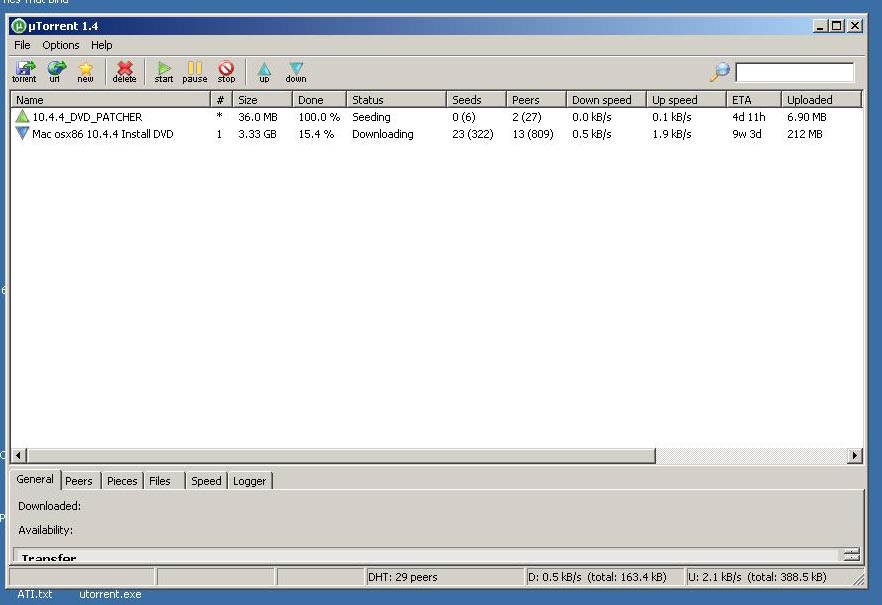Click the 100.0 % done value
This screenshot has width=882, height=605.
tap(319, 117)
